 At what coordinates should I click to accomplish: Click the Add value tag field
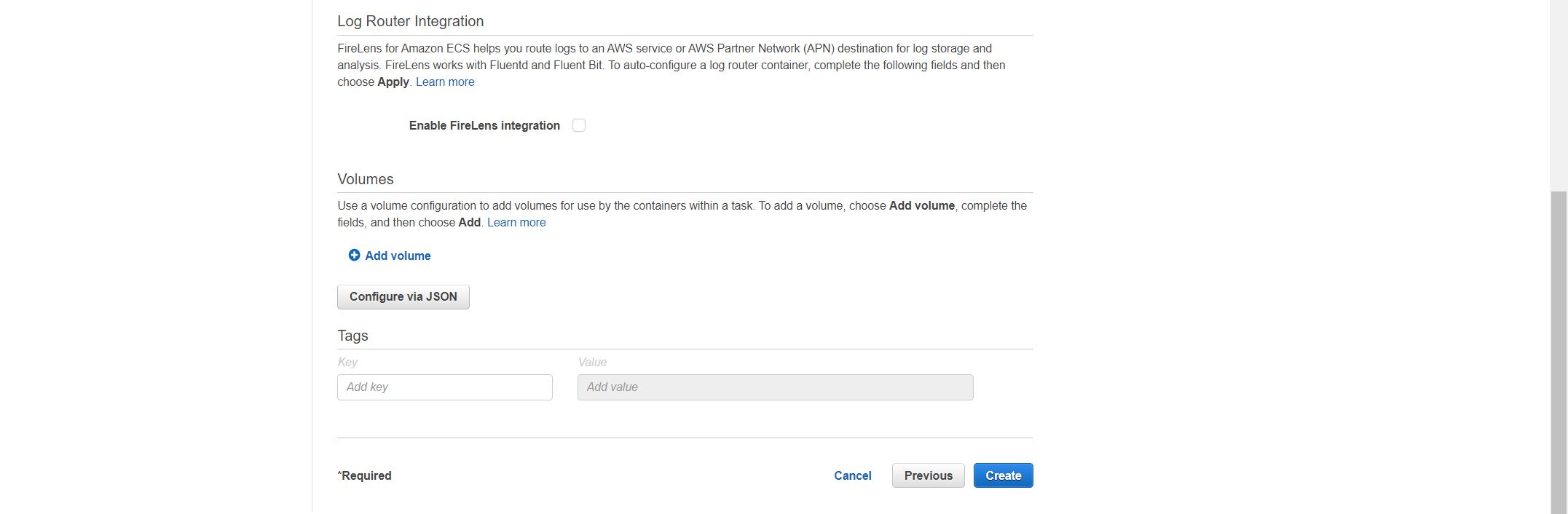coord(775,387)
